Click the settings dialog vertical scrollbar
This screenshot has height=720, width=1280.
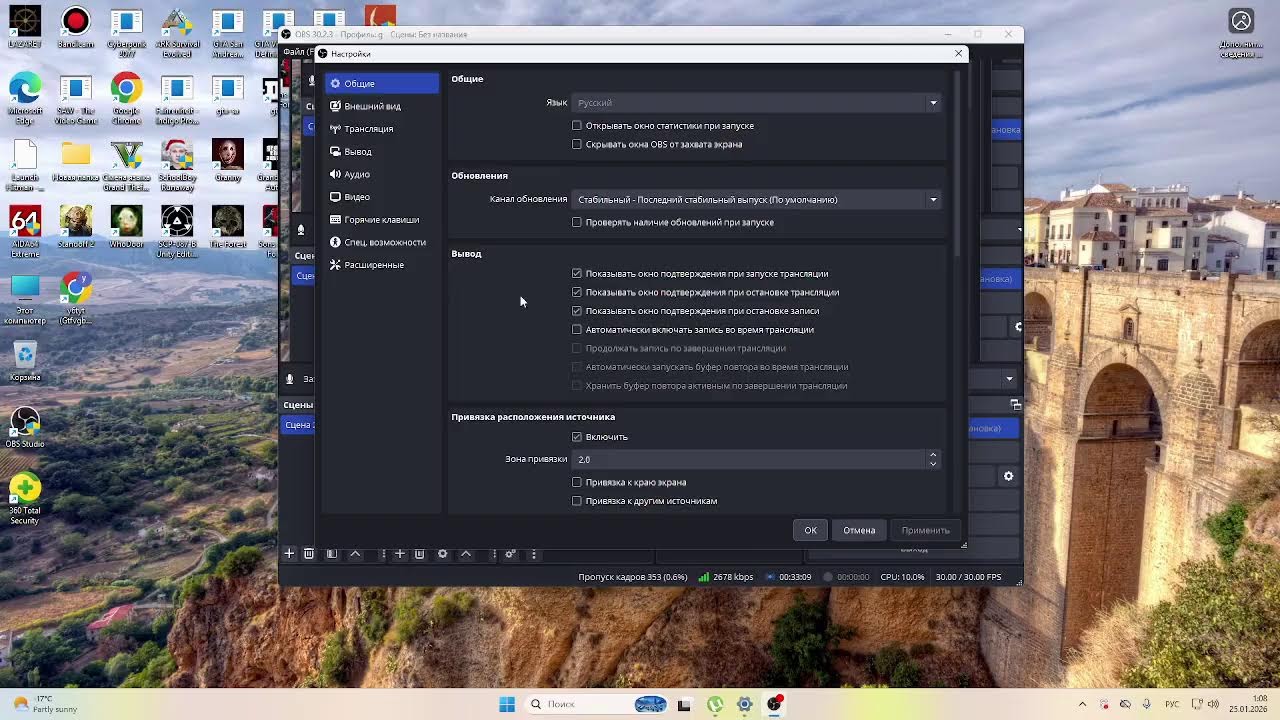957,165
